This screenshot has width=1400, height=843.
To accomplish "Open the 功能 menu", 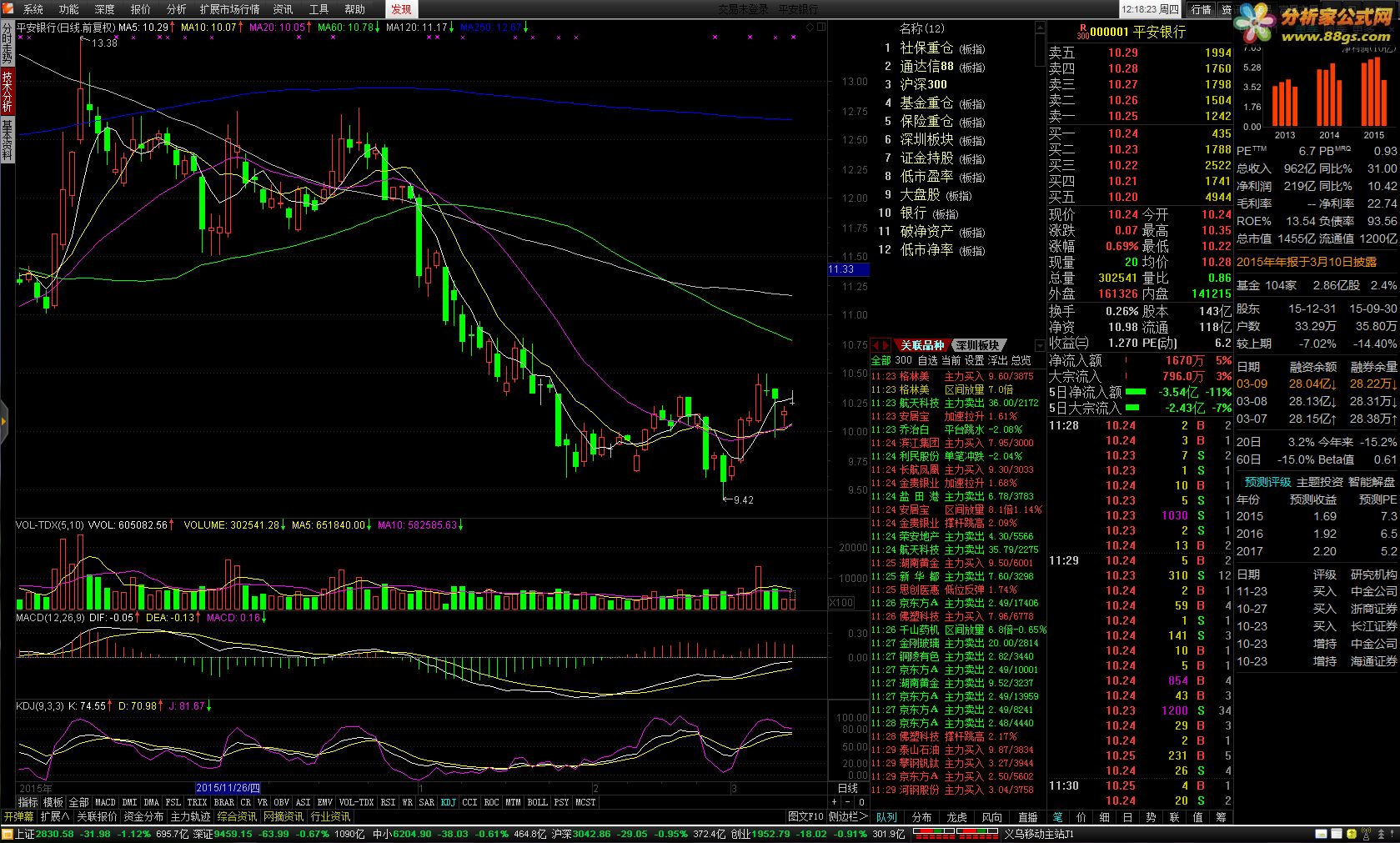I will pos(69,9).
